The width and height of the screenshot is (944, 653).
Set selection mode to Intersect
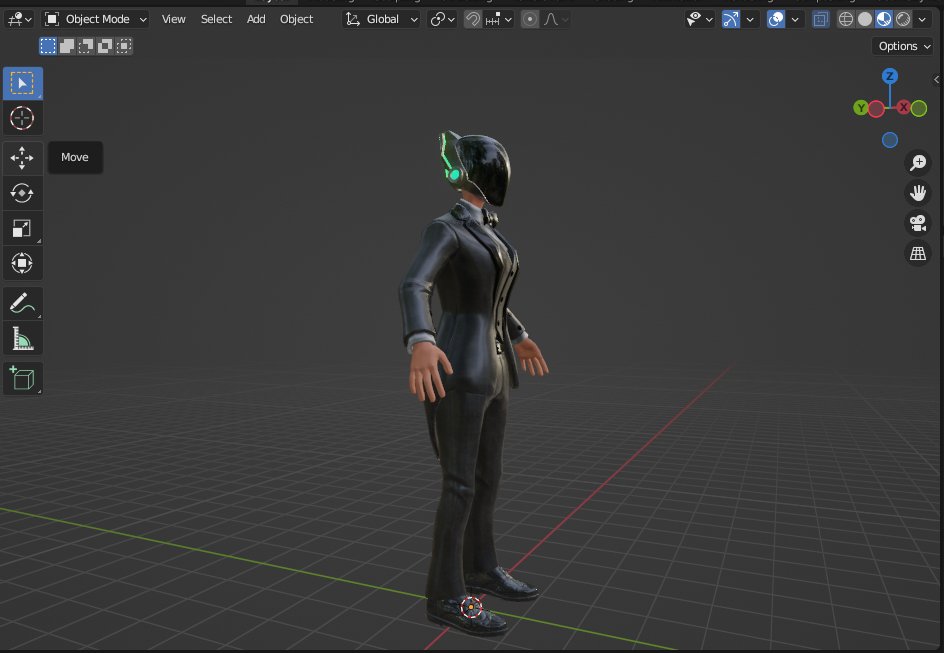pos(124,46)
